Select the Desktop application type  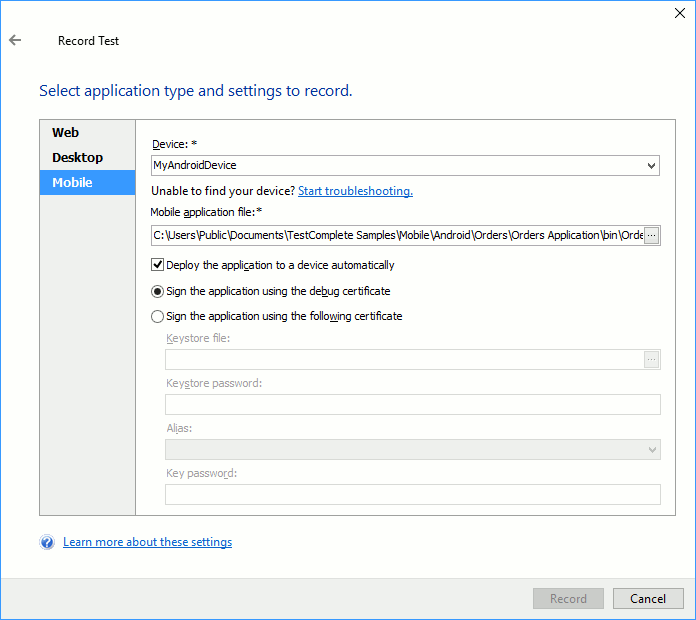coord(78,157)
